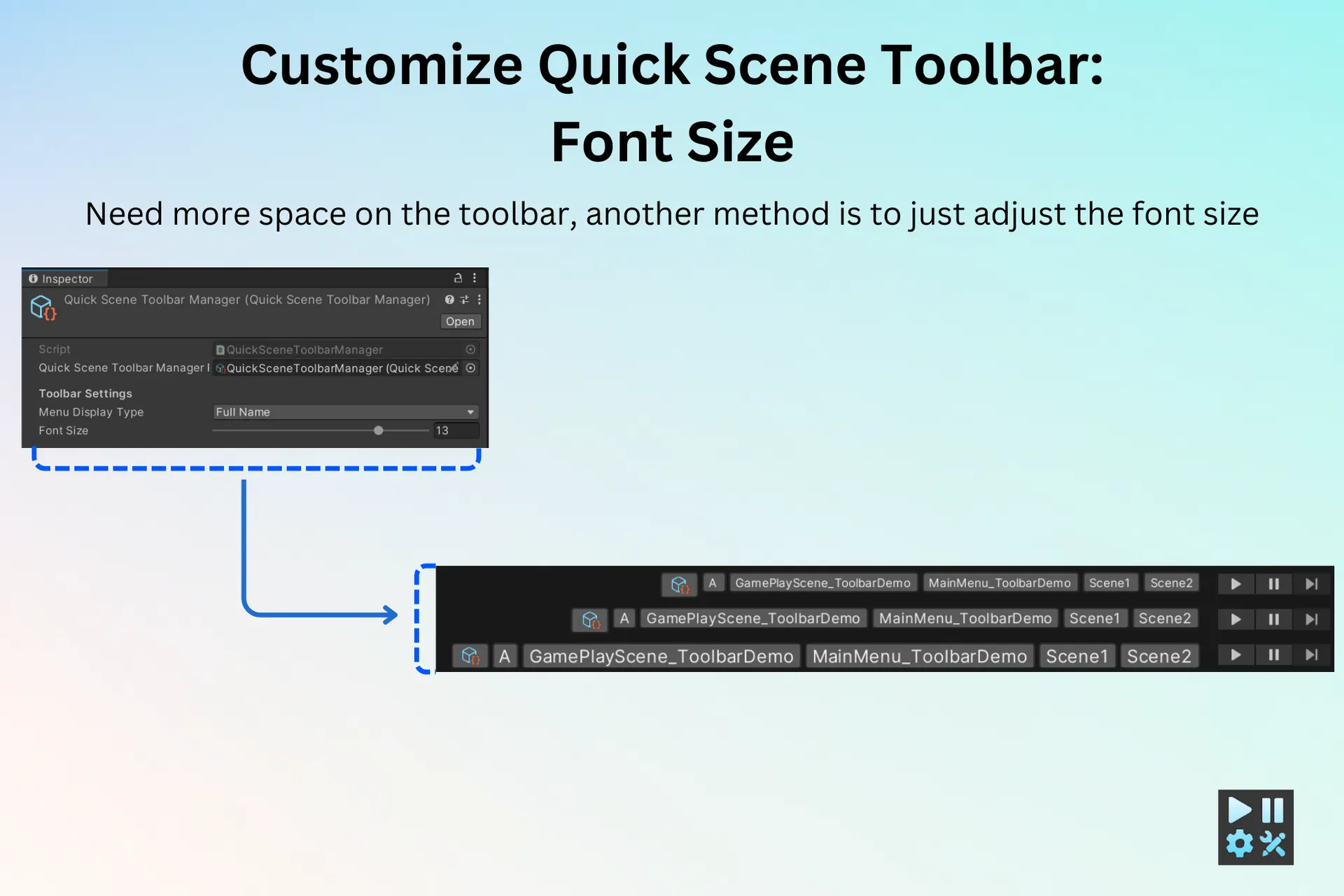Click MainMenu_ToolbarDemo in the middle toolbar row
The height and width of the screenshot is (896, 1344).
tap(965, 619)
